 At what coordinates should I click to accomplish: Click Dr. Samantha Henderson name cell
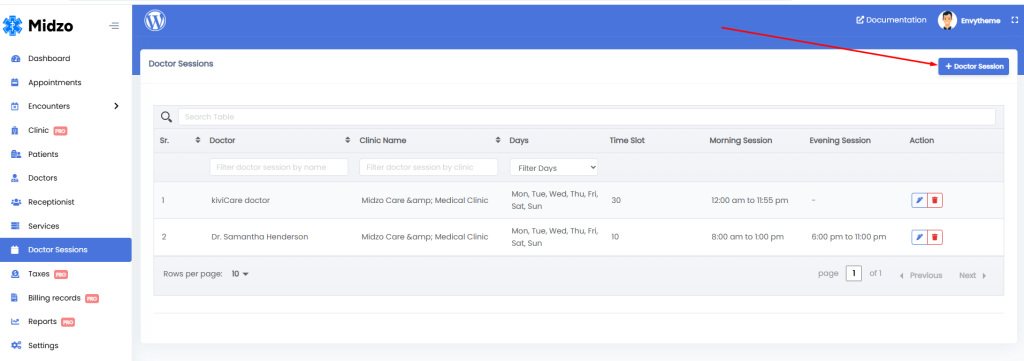pyautogui.click(x=259, y=237)
